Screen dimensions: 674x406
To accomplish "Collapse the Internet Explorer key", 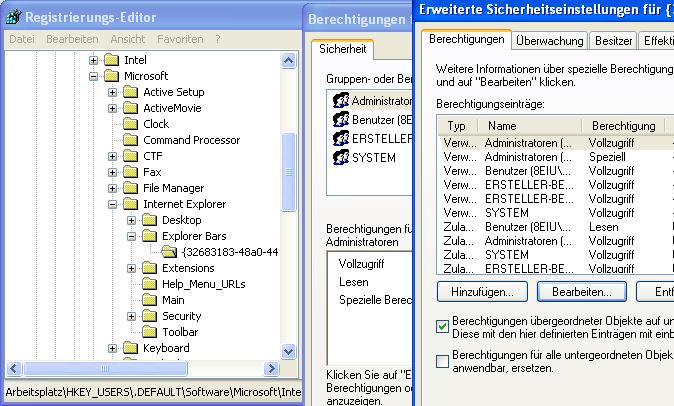I will click(x=112, y=205).
